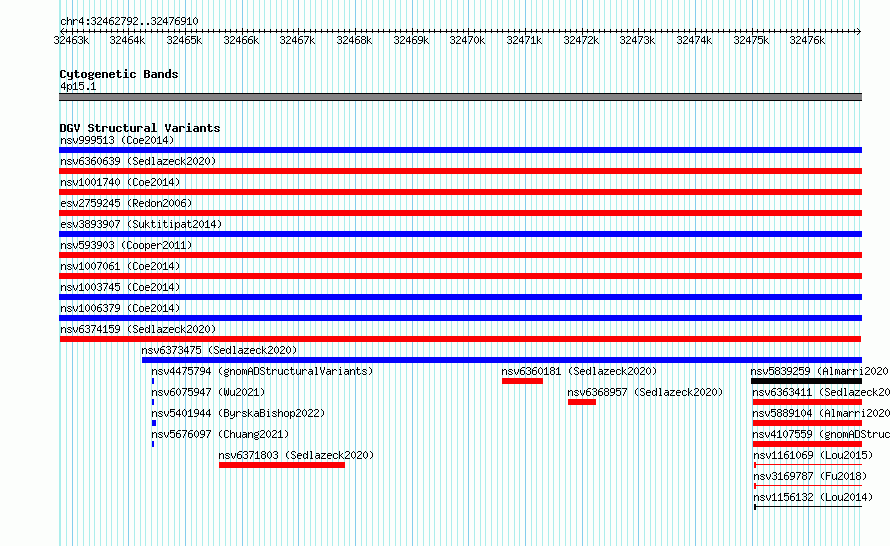The image size is (890, 546).
Task: Click the red bar beneath nsv6374159
Action: [x=460, y=339]
